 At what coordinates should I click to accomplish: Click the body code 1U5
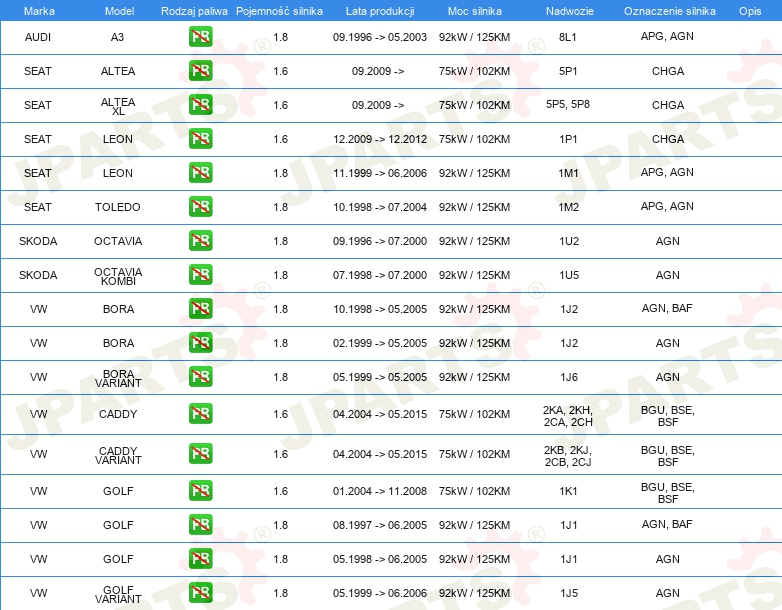point(569,275)
